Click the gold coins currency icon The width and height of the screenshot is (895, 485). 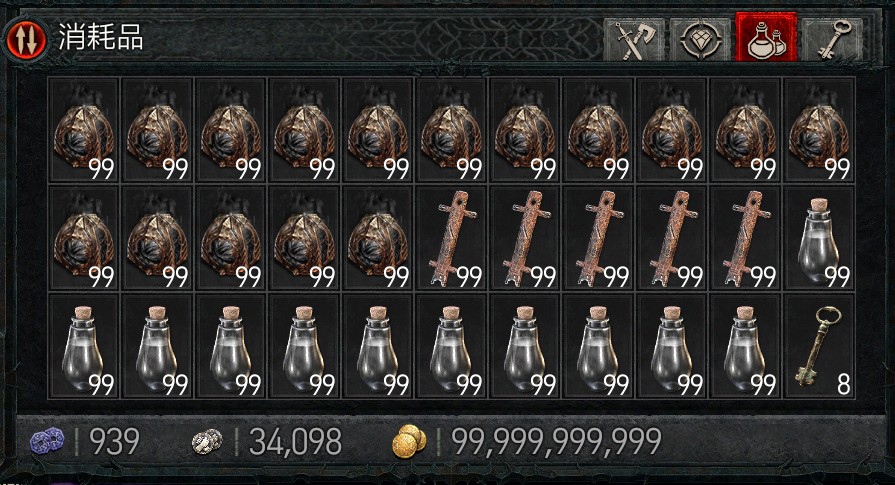409,441
